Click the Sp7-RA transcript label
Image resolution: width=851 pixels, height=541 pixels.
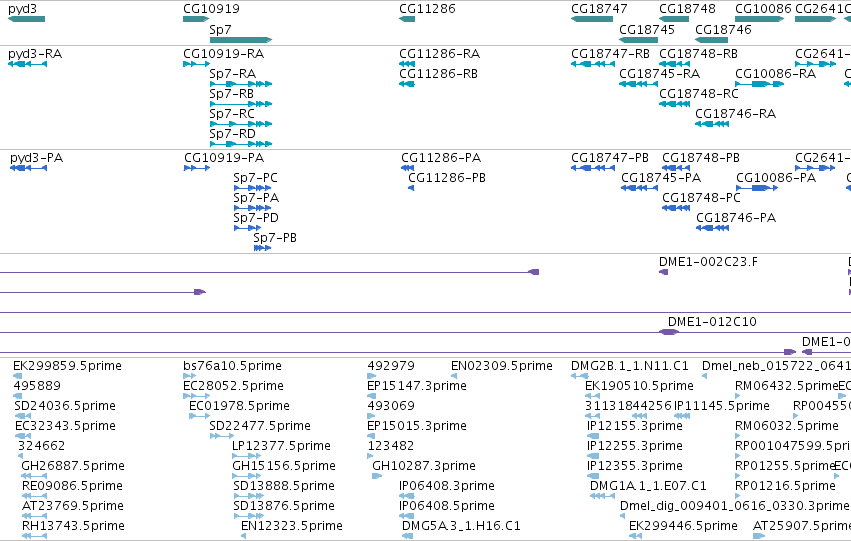[x=232, y=74]
